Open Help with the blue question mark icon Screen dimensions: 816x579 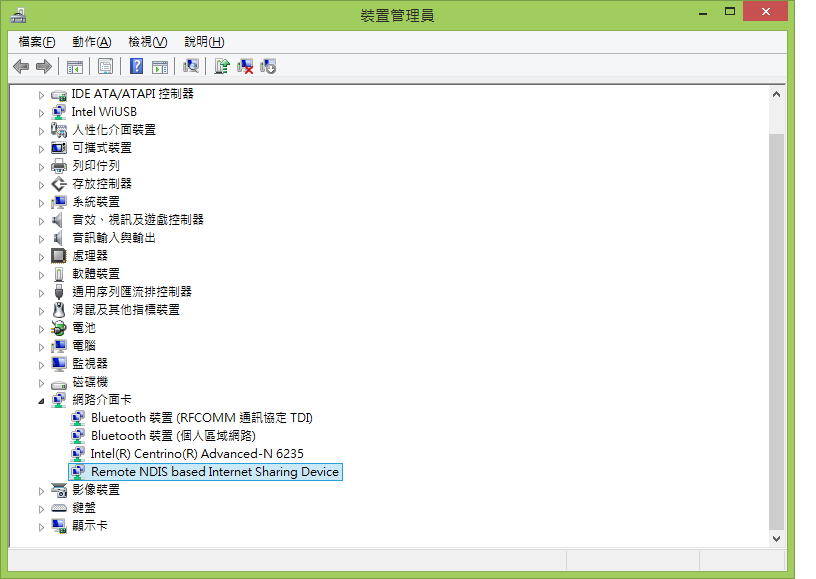136,67
